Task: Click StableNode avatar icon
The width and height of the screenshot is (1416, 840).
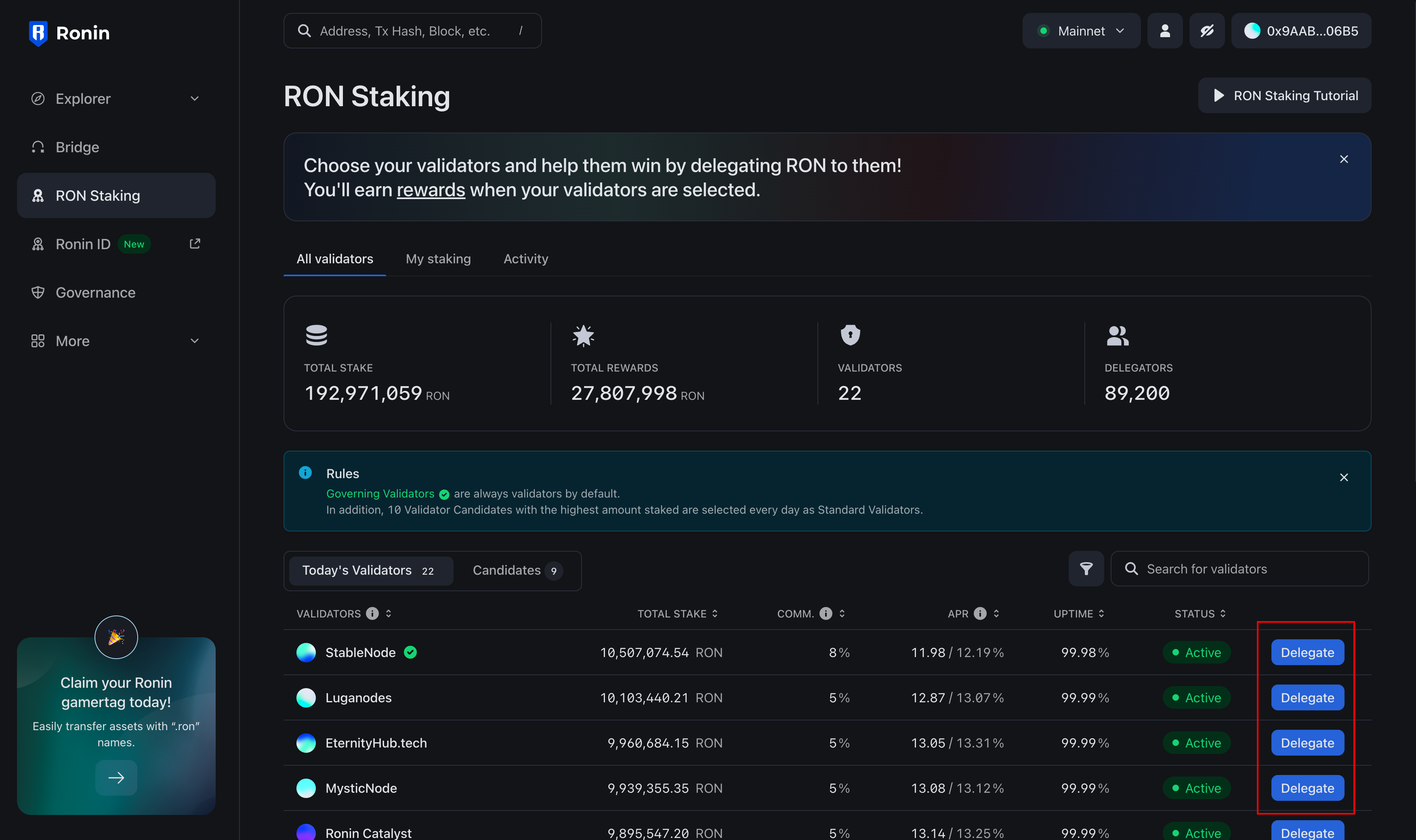Action: (x=306, y=652)
